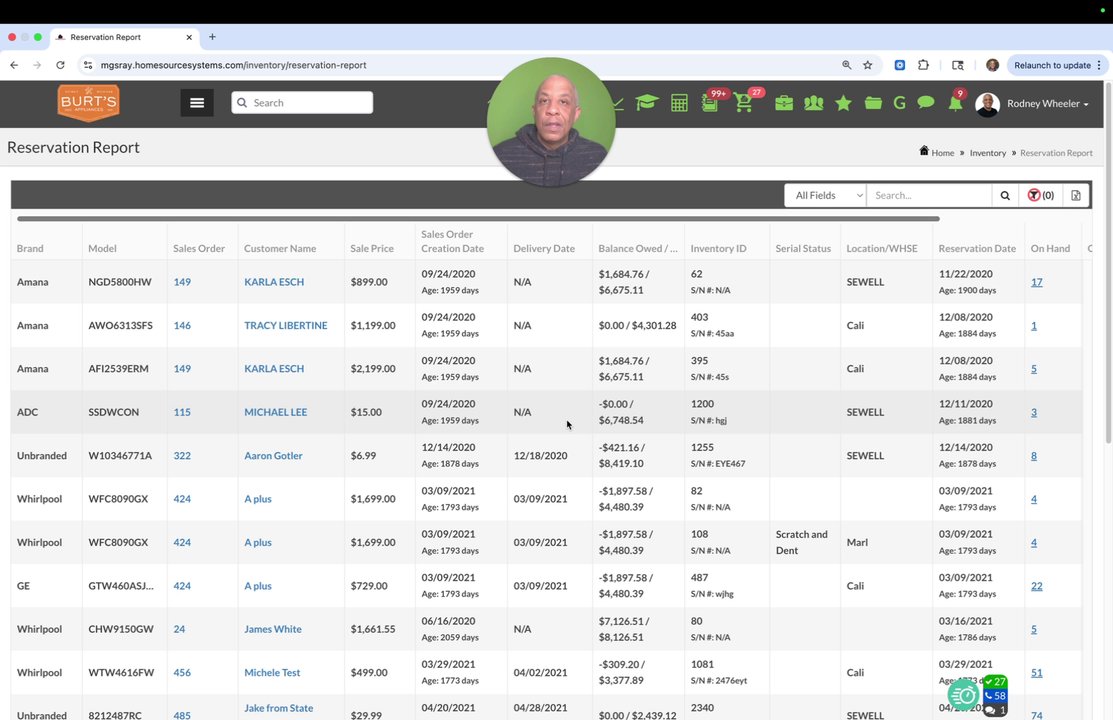
Task: Click the horizontal table scrollbar
Action: (478, 219)
